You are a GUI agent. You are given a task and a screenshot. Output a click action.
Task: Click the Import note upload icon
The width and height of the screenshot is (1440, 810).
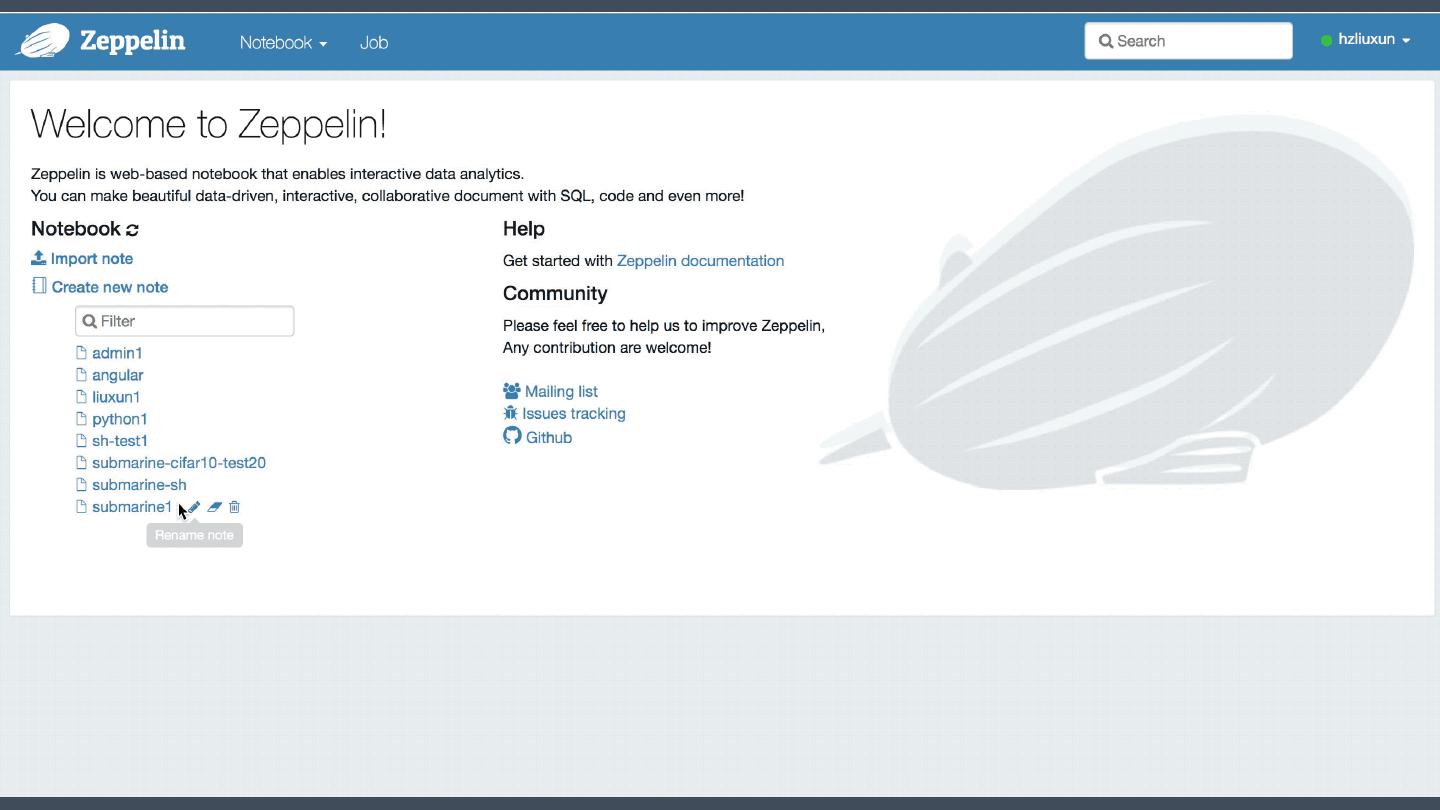tap(39, 258)
